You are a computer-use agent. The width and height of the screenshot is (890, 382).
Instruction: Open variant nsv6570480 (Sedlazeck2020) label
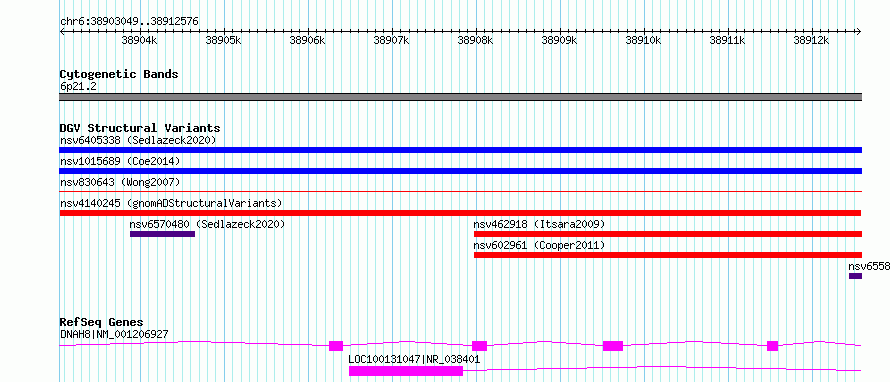click(x=207, y=224)
